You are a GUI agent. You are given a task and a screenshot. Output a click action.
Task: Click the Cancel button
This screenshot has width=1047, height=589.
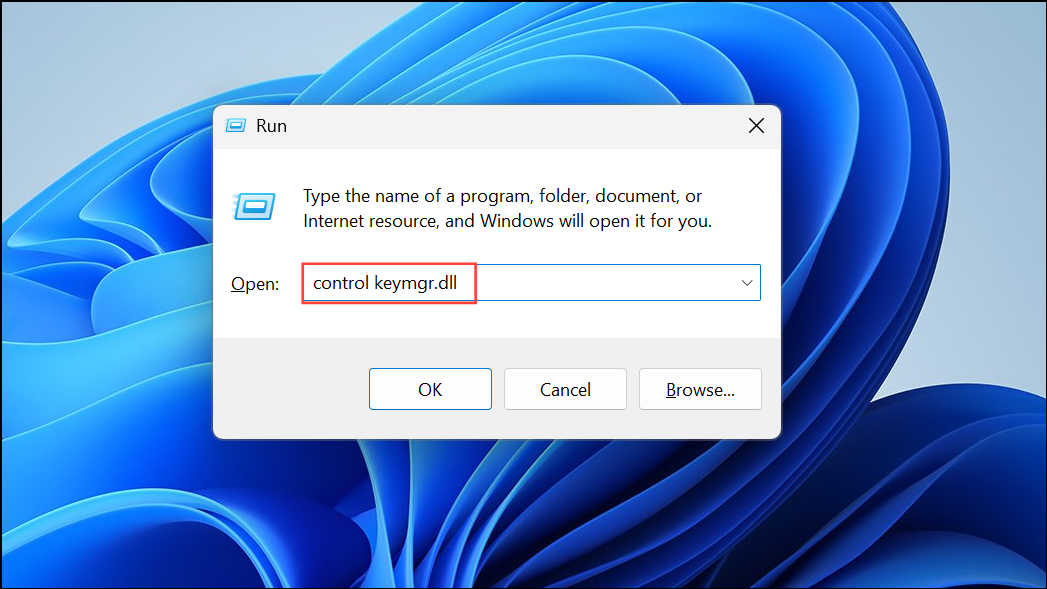pyautogui.click(x=565, y=389)
